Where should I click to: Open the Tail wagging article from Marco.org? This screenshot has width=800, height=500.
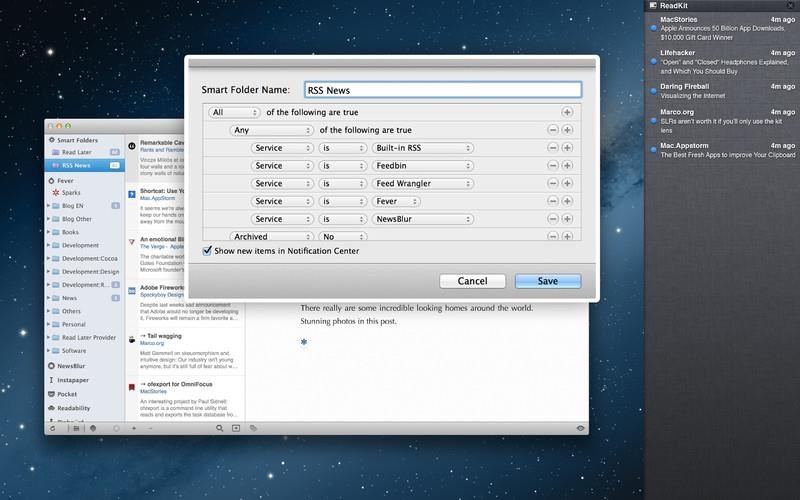coord(185,352)
